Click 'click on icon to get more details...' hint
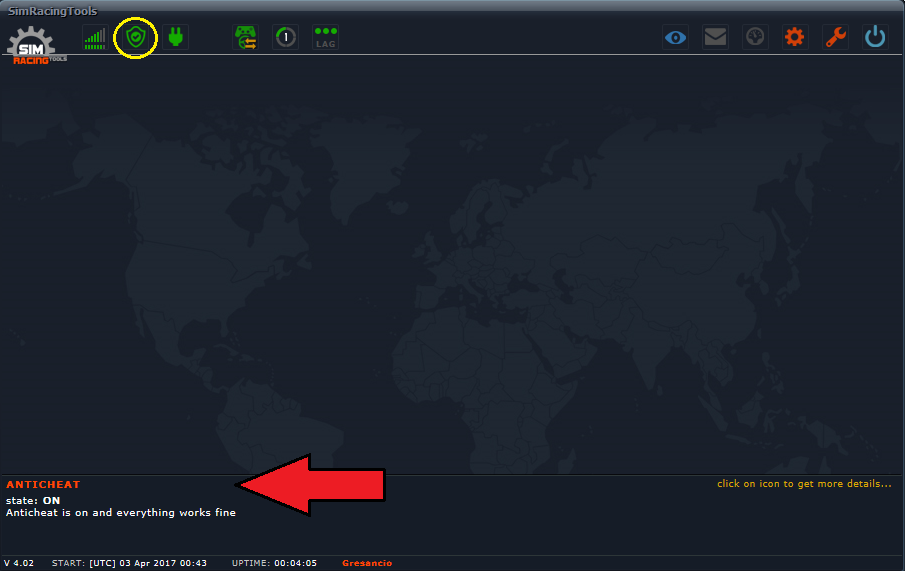 pos(804,484)
